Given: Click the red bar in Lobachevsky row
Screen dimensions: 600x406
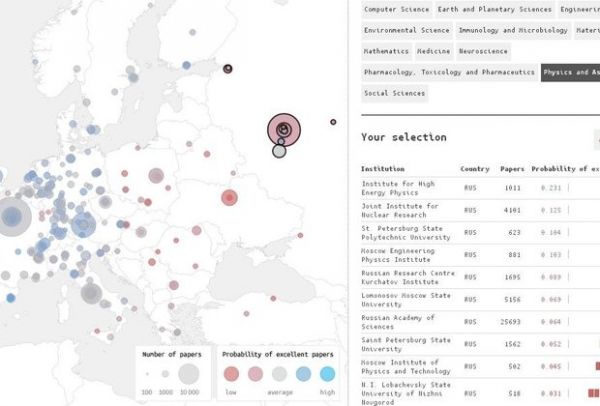Looking at the screenshot, I should (x=594, y=393).
